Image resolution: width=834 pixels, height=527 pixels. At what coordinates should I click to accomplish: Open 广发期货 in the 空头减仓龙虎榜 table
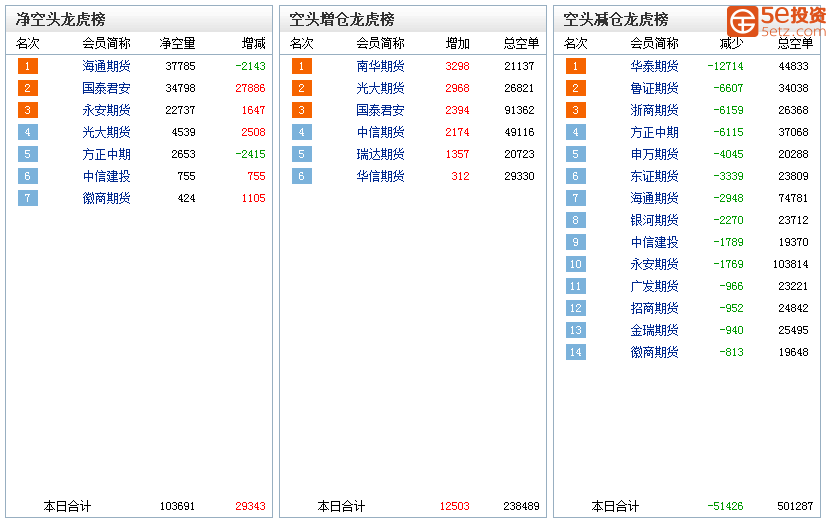[x=654, y=286]
